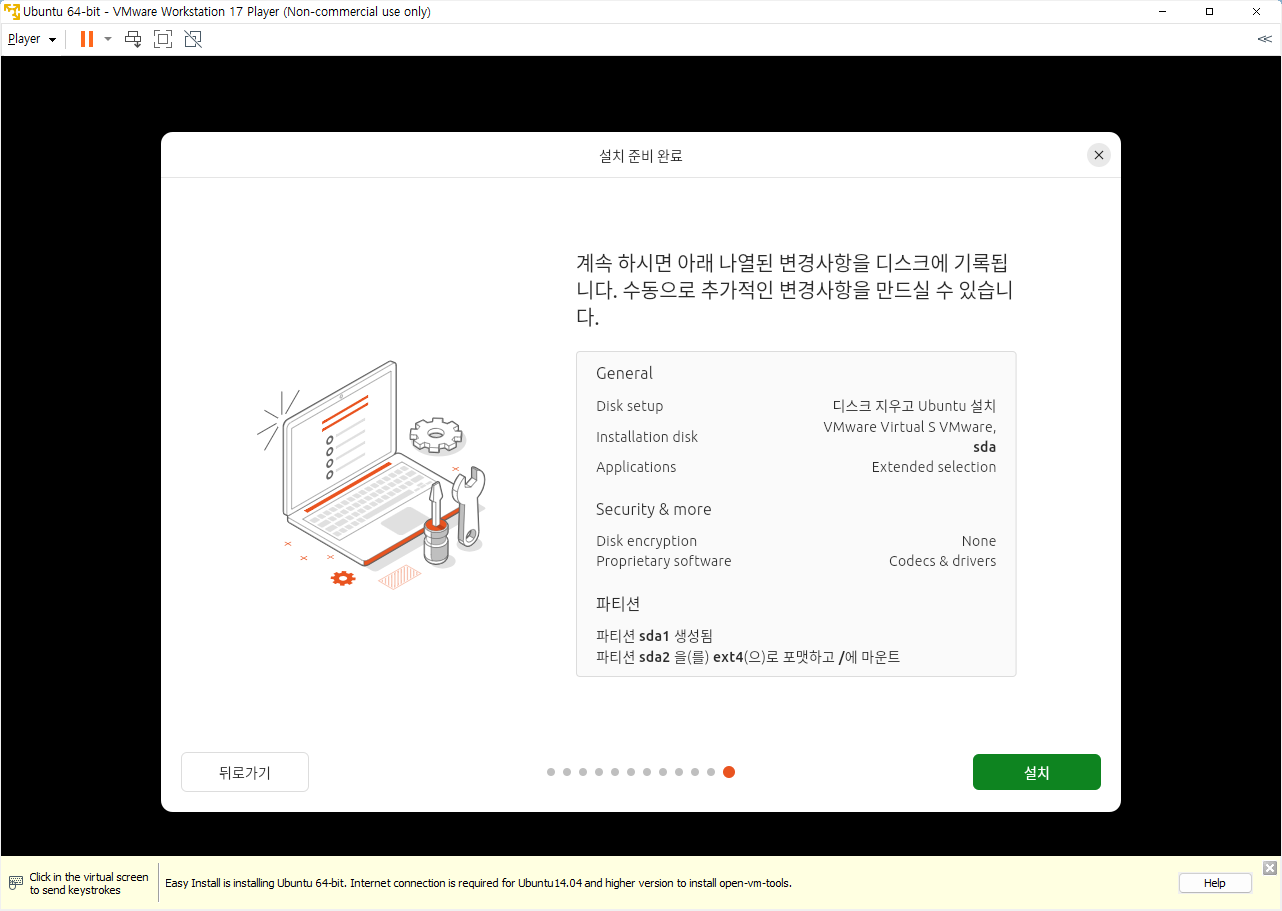1282x911 pixels.
Task: Click the '디스크 지우고 Ubuntu 설치' value
Action: point(914,406)
